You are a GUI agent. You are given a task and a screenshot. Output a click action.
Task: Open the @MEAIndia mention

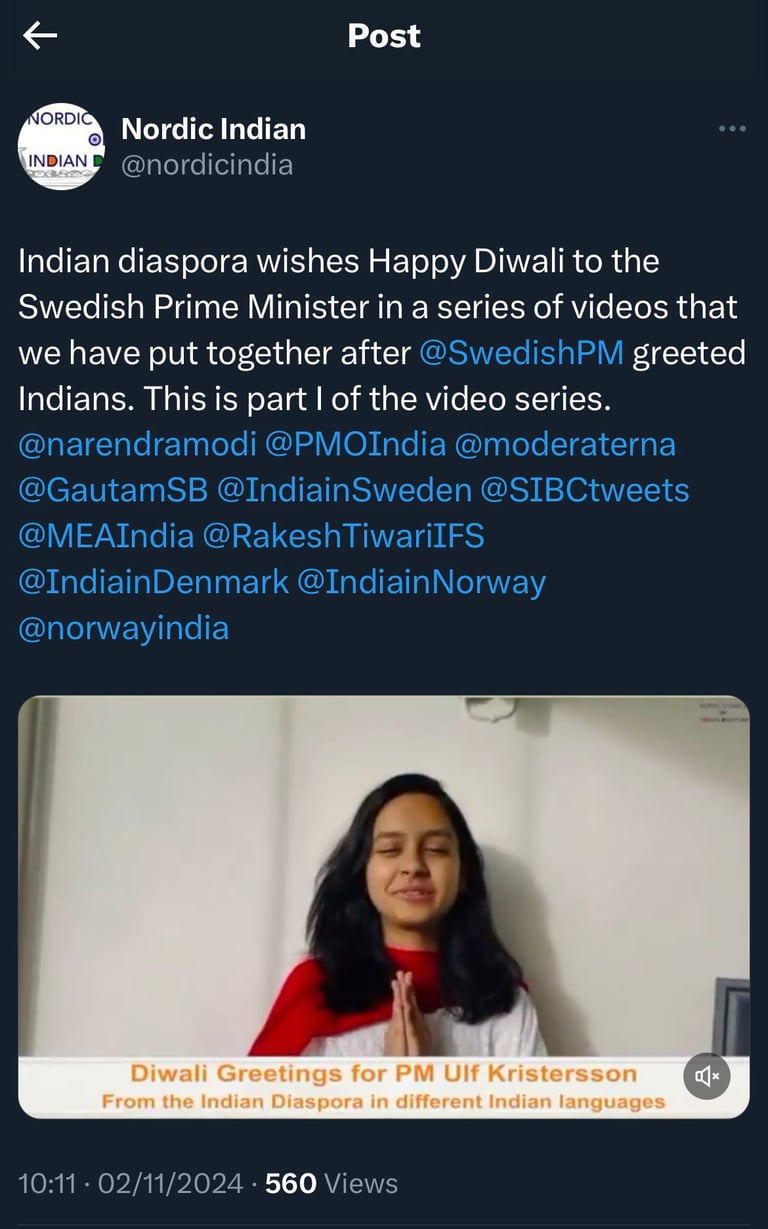click(106, 537)
